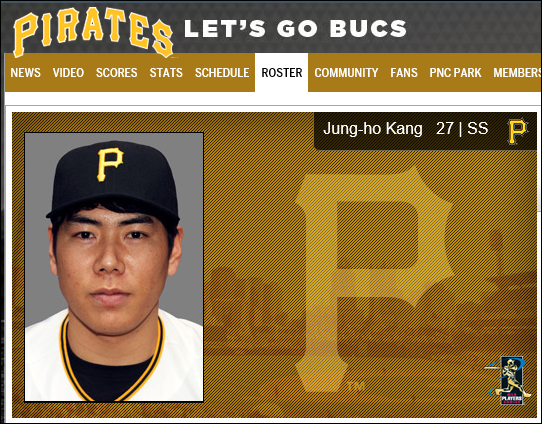Open the Video section
The width and height of the screenshot is (542, 424).
coord(68,73)
